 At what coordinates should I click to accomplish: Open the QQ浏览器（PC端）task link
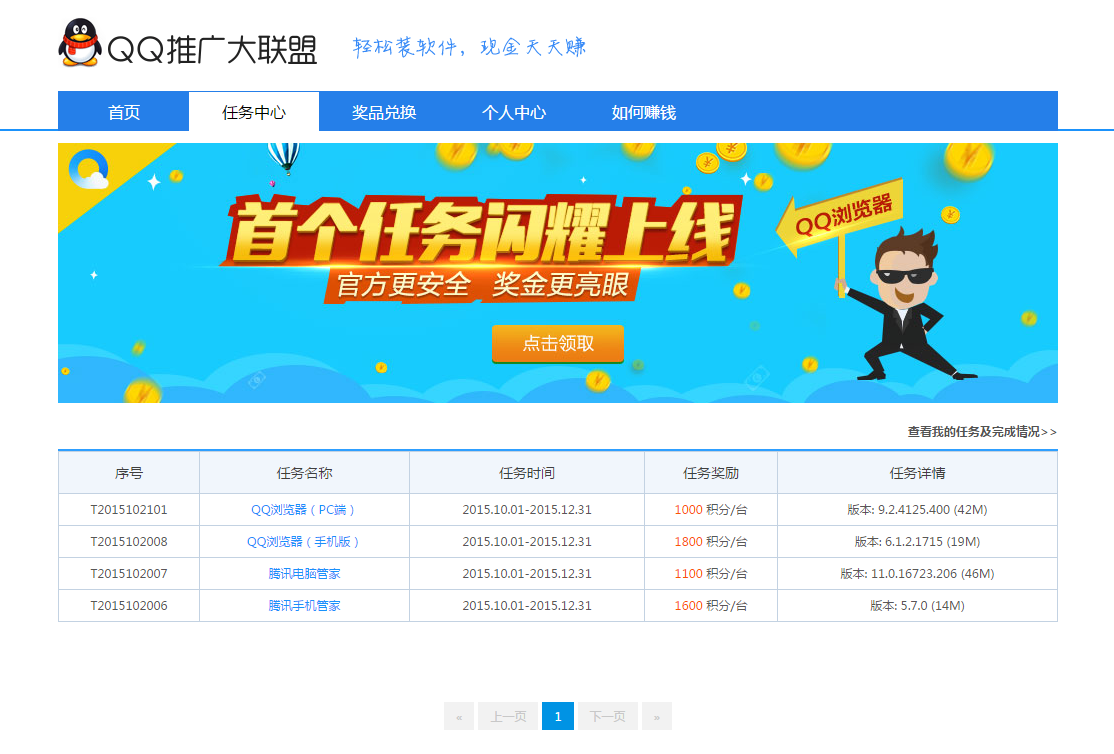tap(303, 509)
